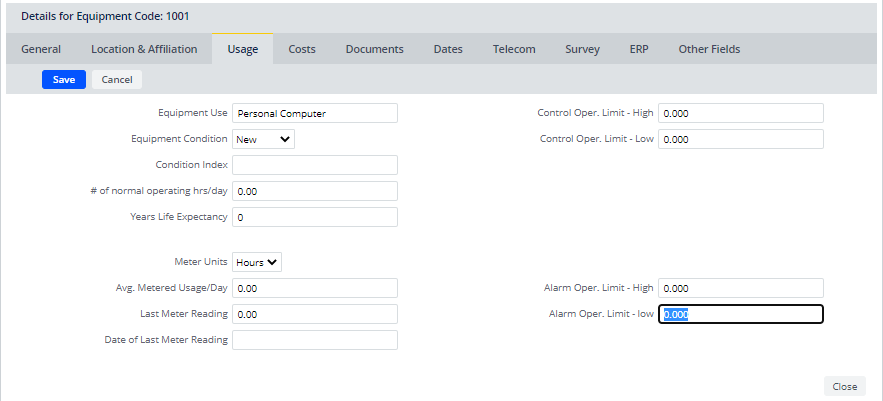Open the Equipment Condition dropdown
The image size is (883, 401).
click(263, 140)
